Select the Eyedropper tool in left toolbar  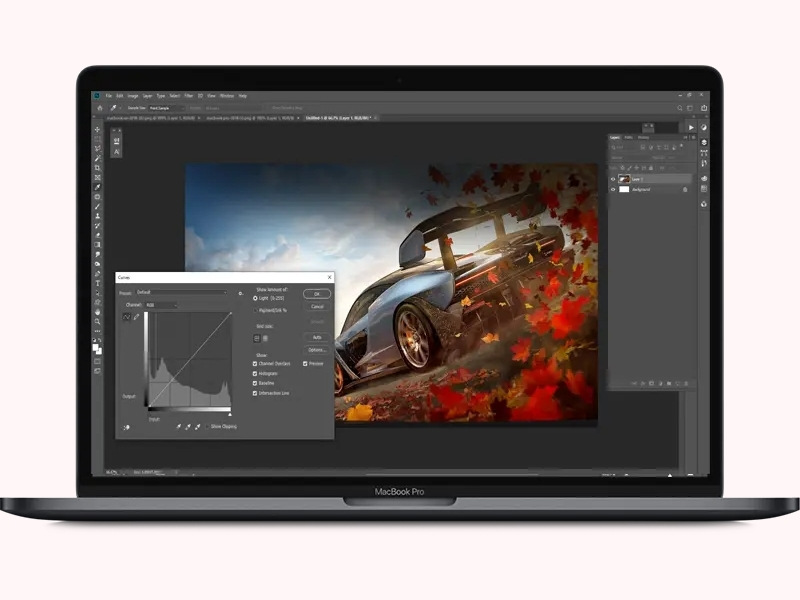coord(97,187)
